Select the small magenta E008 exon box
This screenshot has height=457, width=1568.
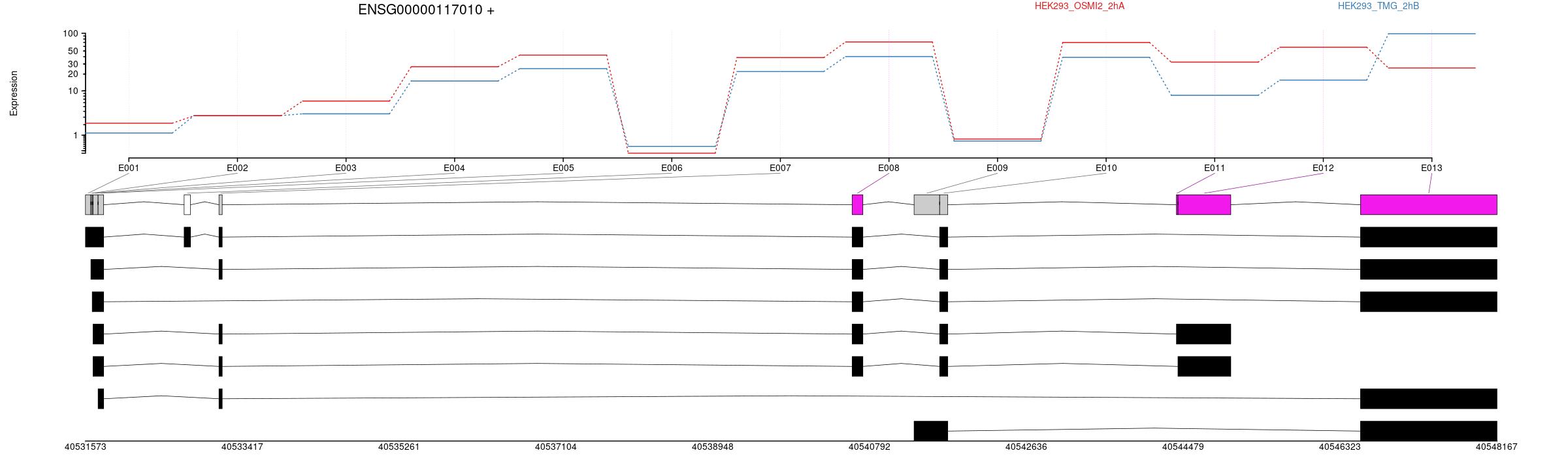tap(857, 204)
